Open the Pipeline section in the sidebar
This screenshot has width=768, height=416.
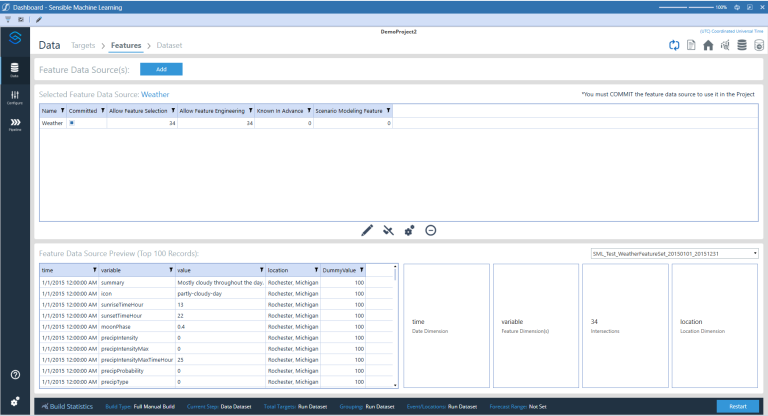point(15,124)
